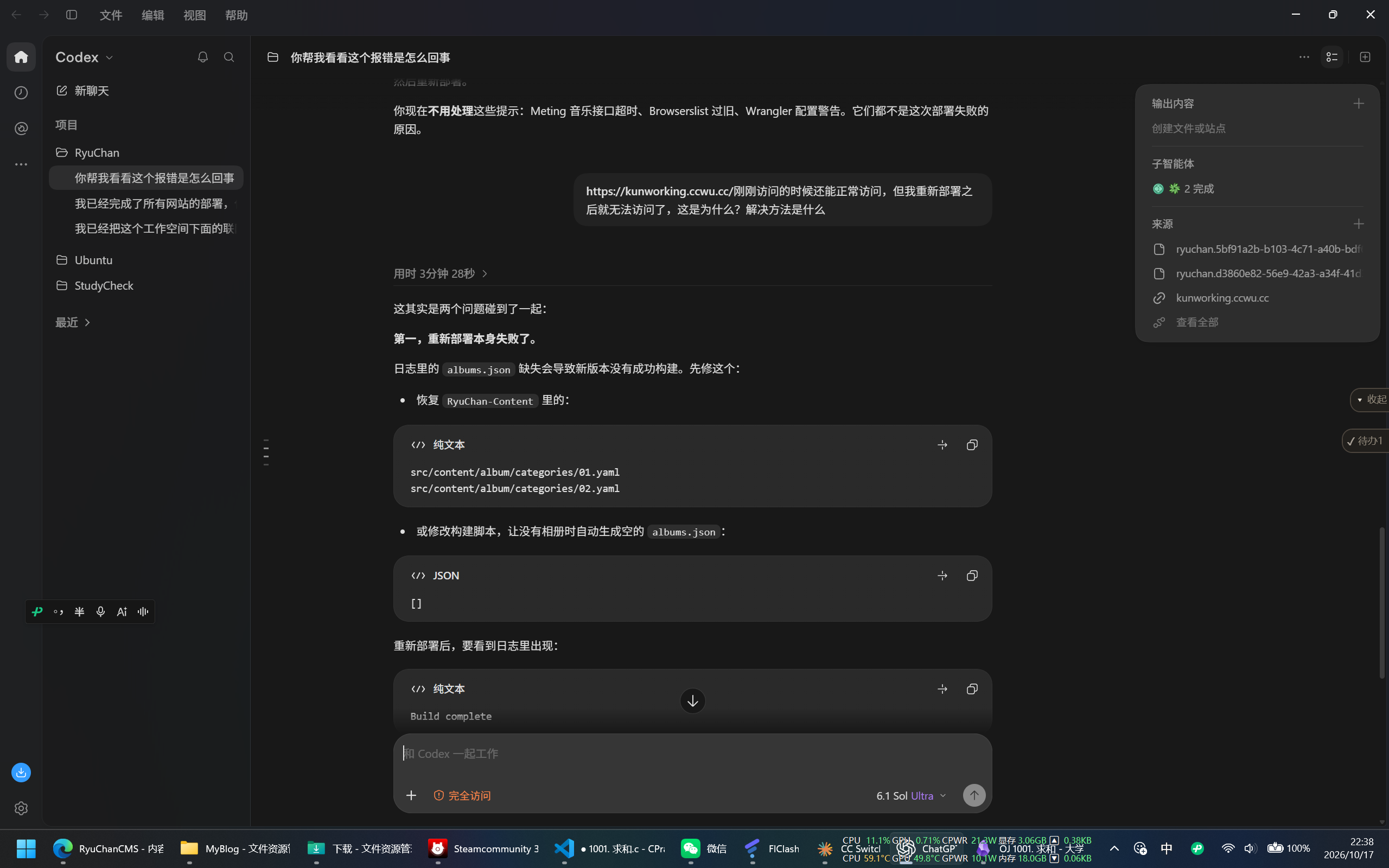This screenshot has width=1389, height=868.
Task: Open WeChat from the taskbar
Action: point(704,848)
